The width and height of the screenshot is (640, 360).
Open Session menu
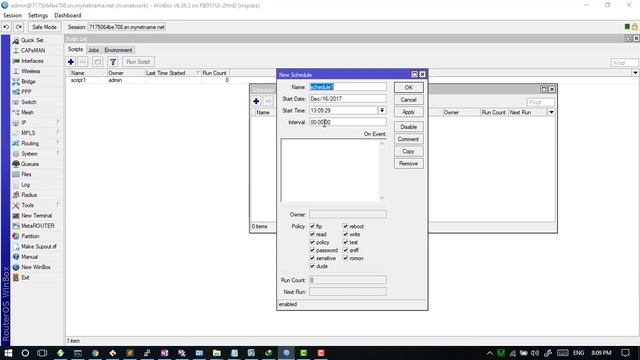point(12,16)
